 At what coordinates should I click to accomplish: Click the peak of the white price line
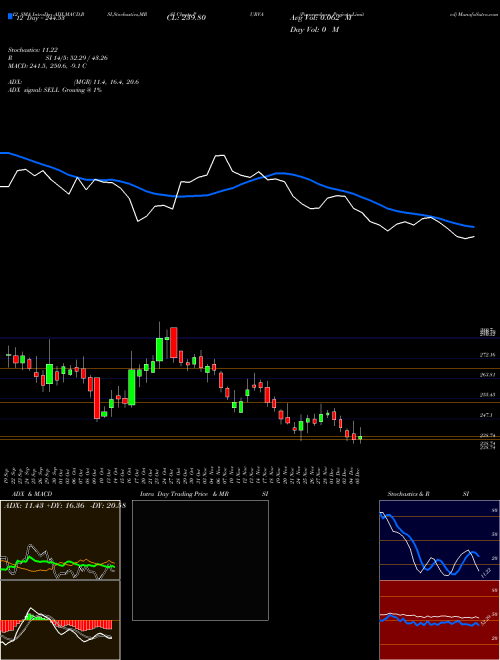click(x=220, y=156)
